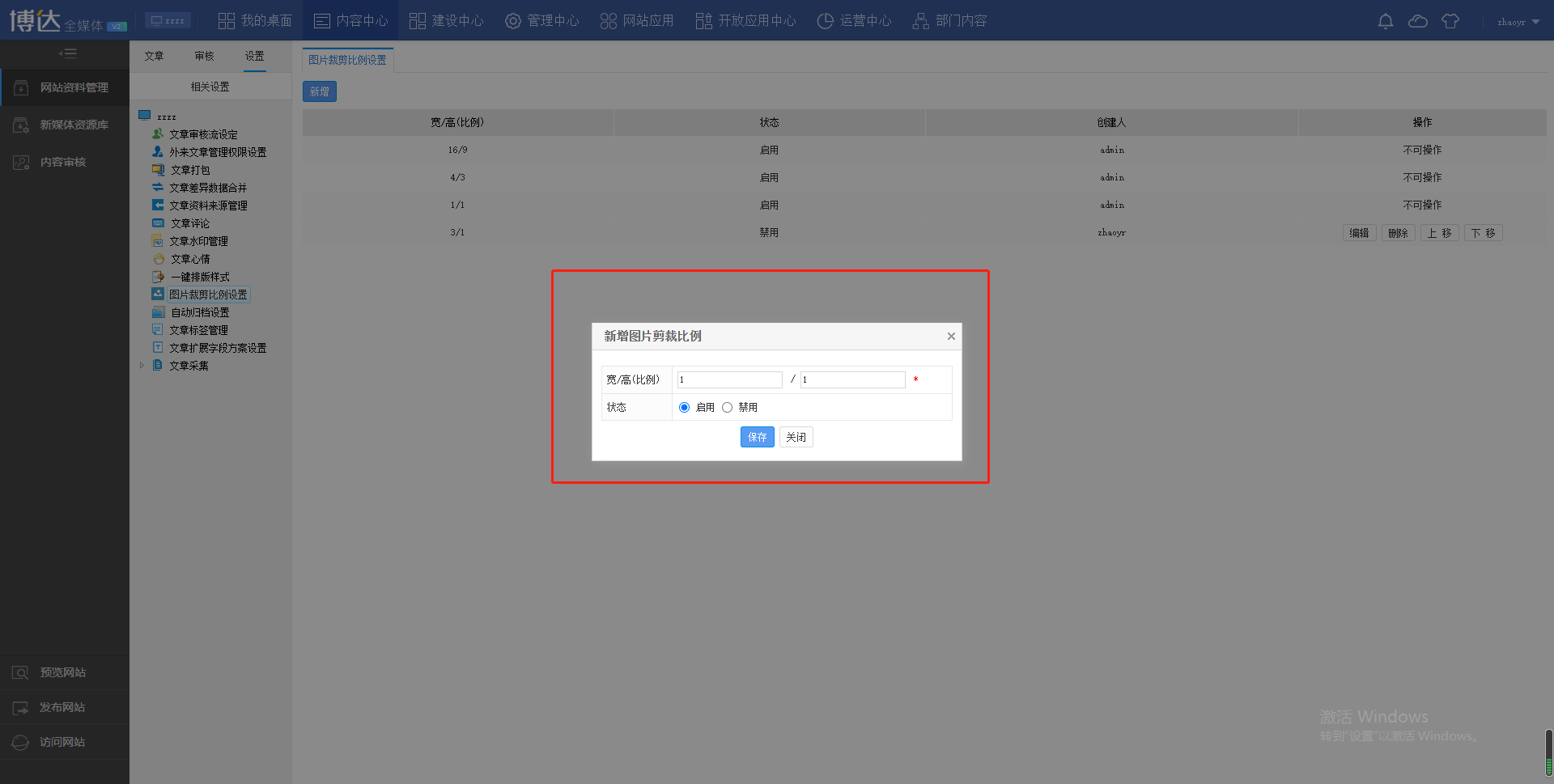Open 文章标签管理 in the tree
The image size is (1554, 784).
pos(198,330)
